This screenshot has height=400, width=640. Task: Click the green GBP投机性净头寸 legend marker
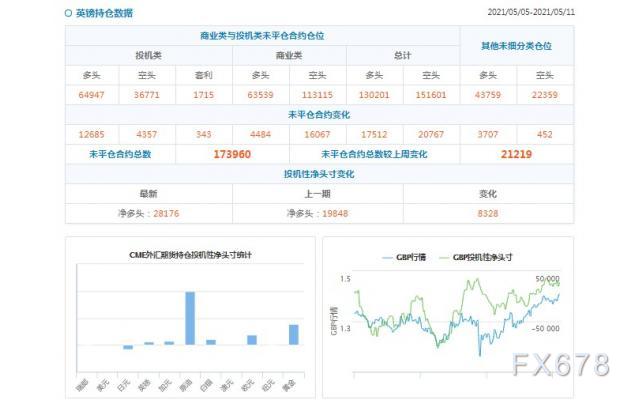[x=444, y=258]
